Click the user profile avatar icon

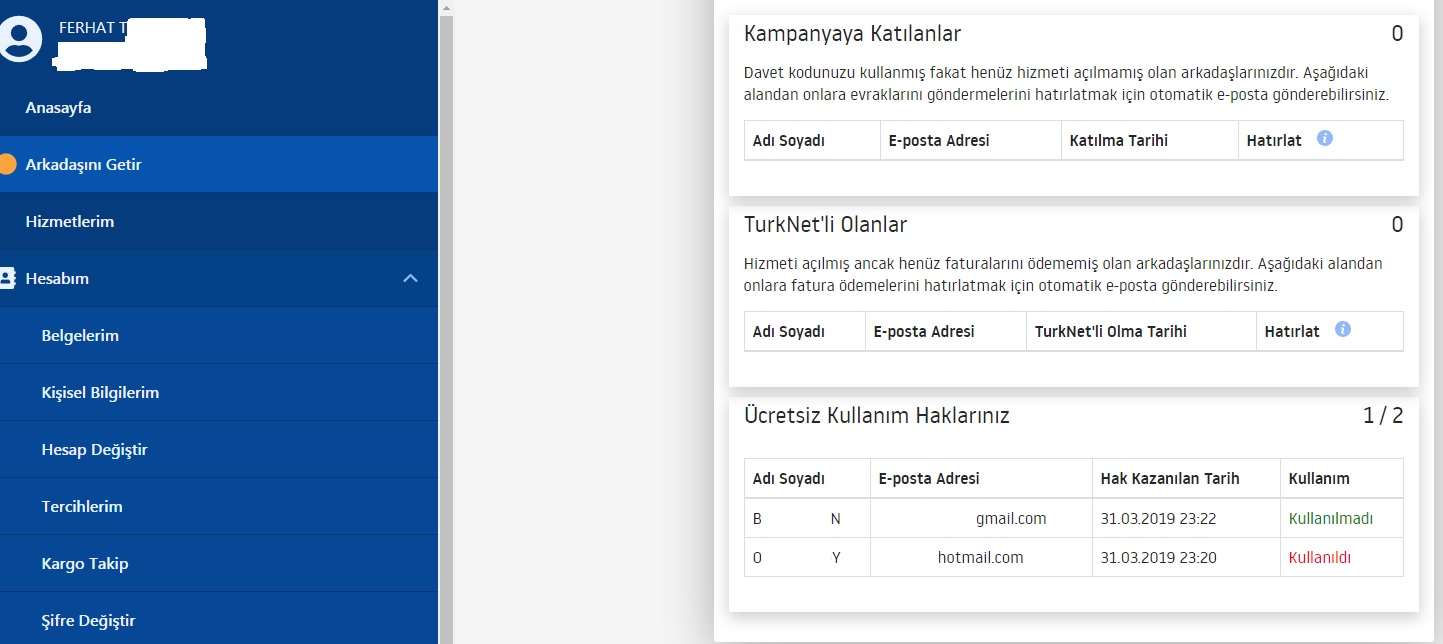coord(21,38)
